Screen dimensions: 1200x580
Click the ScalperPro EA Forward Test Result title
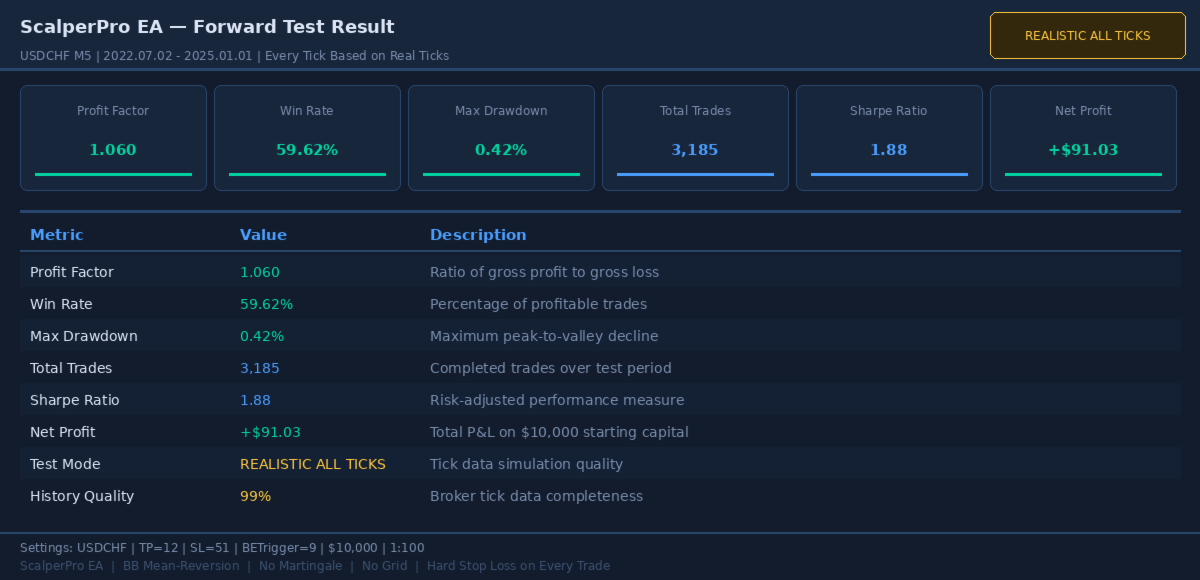tap(207, 27)
